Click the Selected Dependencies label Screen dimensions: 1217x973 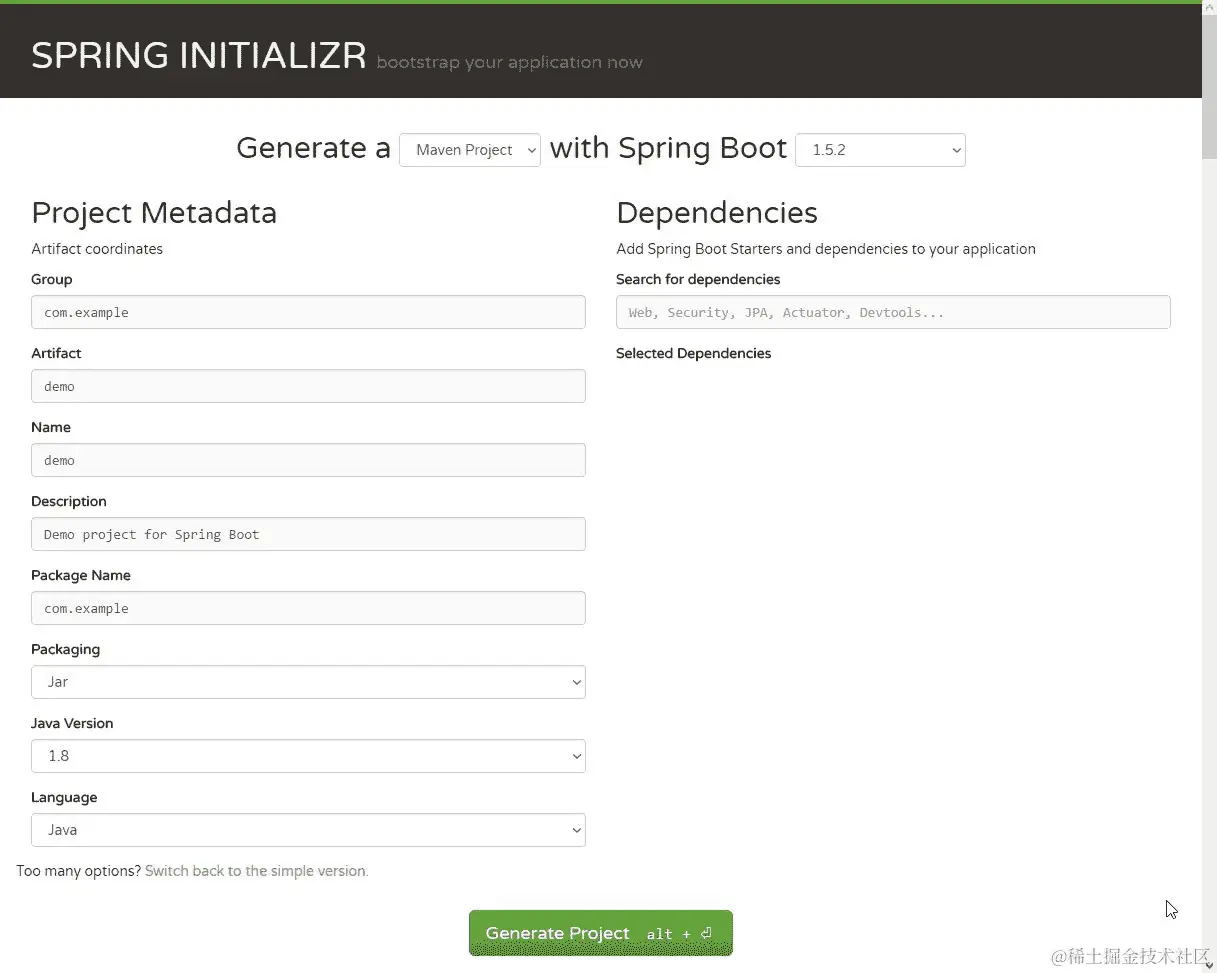[694, 353]
